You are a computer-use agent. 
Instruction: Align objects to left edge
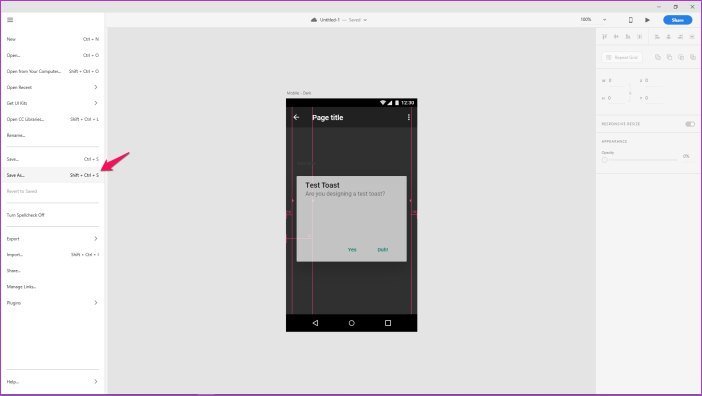coord(657,37)
